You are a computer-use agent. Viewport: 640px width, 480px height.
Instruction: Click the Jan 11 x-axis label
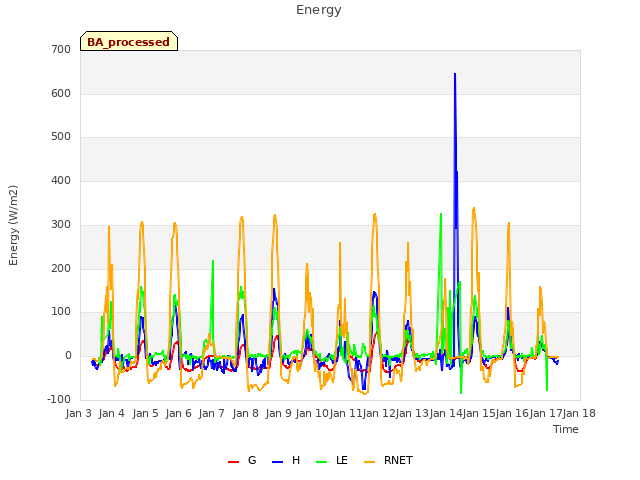point(345,413)
